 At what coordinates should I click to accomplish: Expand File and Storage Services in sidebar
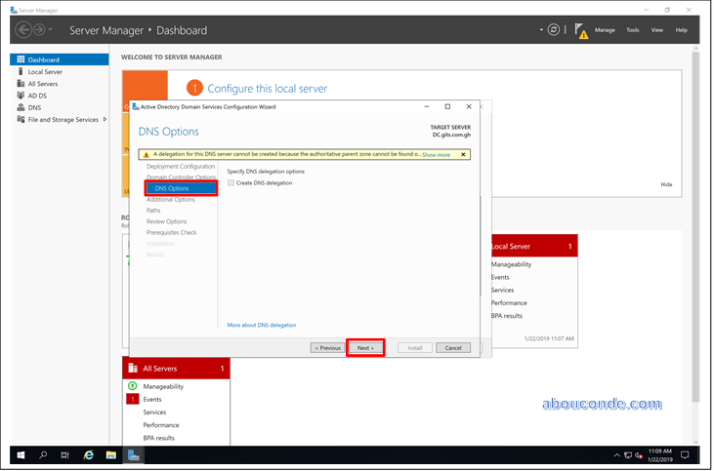tap(105, 120)
